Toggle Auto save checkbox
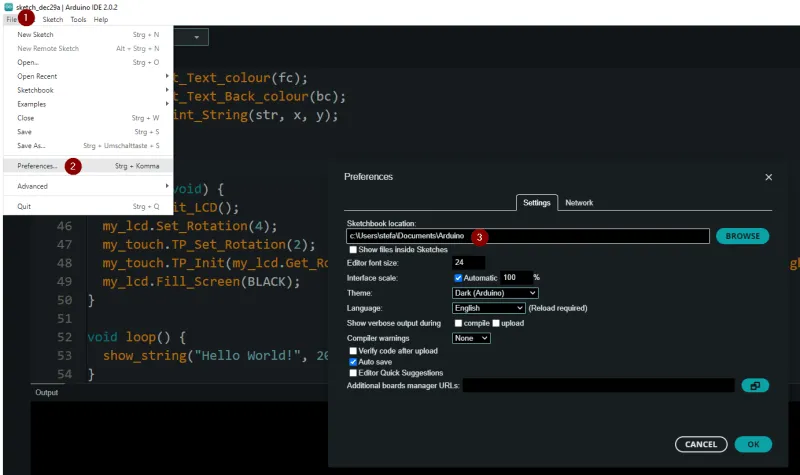 click(353, 362)
